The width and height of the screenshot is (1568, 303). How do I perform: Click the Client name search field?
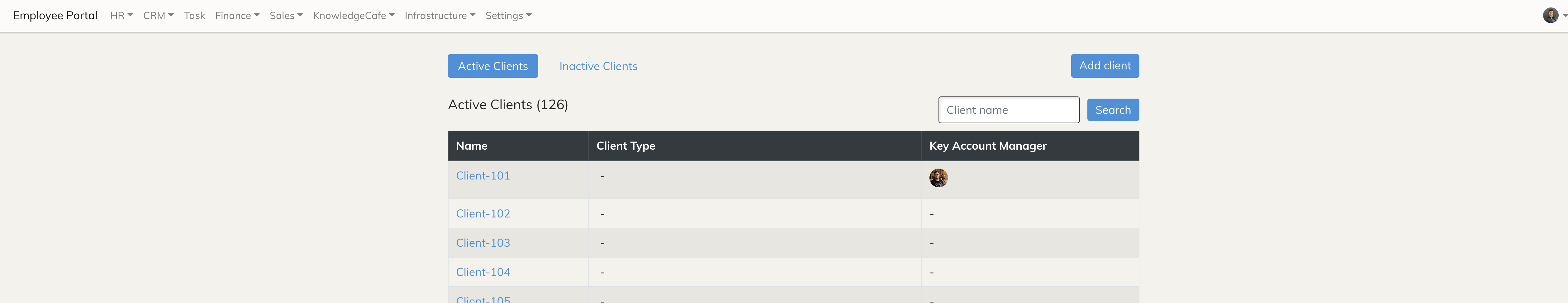tap(1009, 110)
